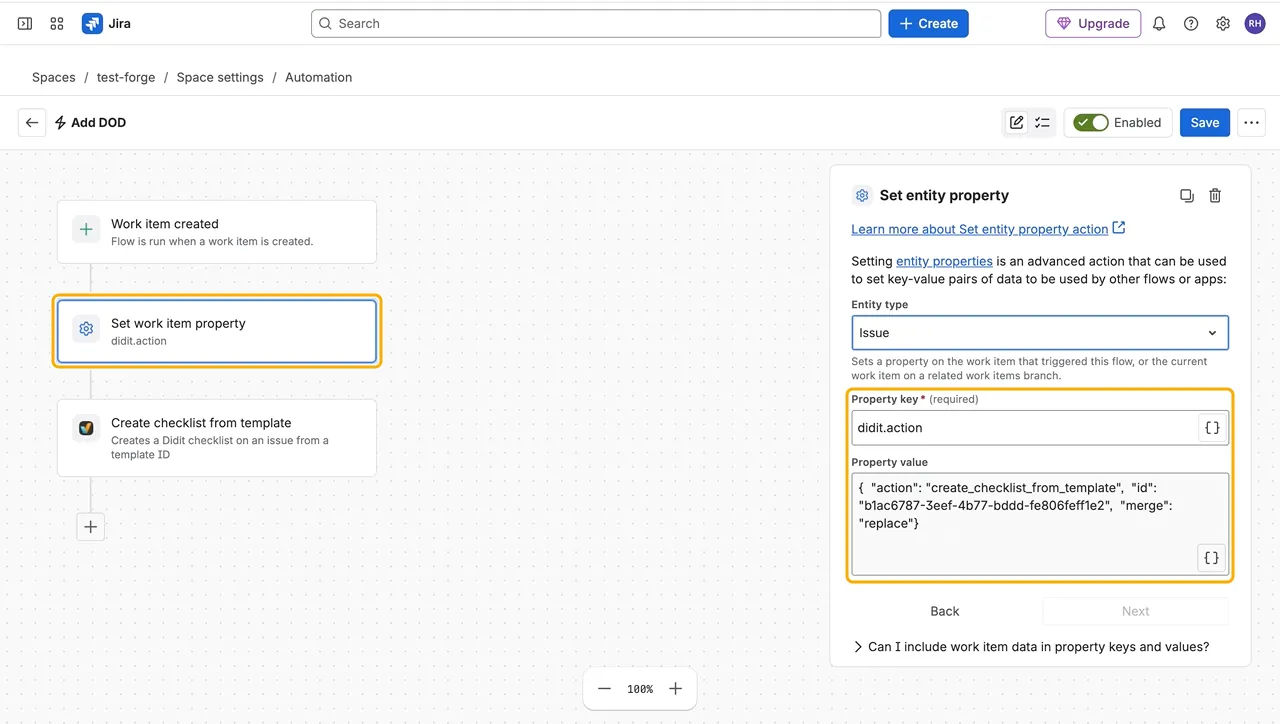This screenshot has width=1280, height=724.
Task: Open the test-forge breadcrumb
Action: 126,77
